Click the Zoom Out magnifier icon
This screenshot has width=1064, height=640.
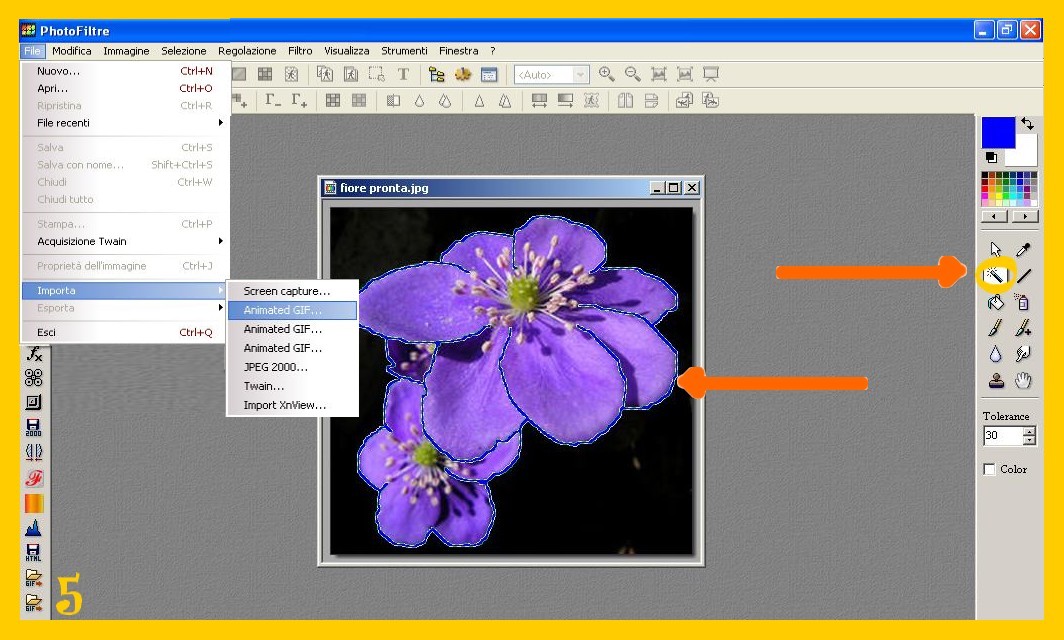pos(632,74)
